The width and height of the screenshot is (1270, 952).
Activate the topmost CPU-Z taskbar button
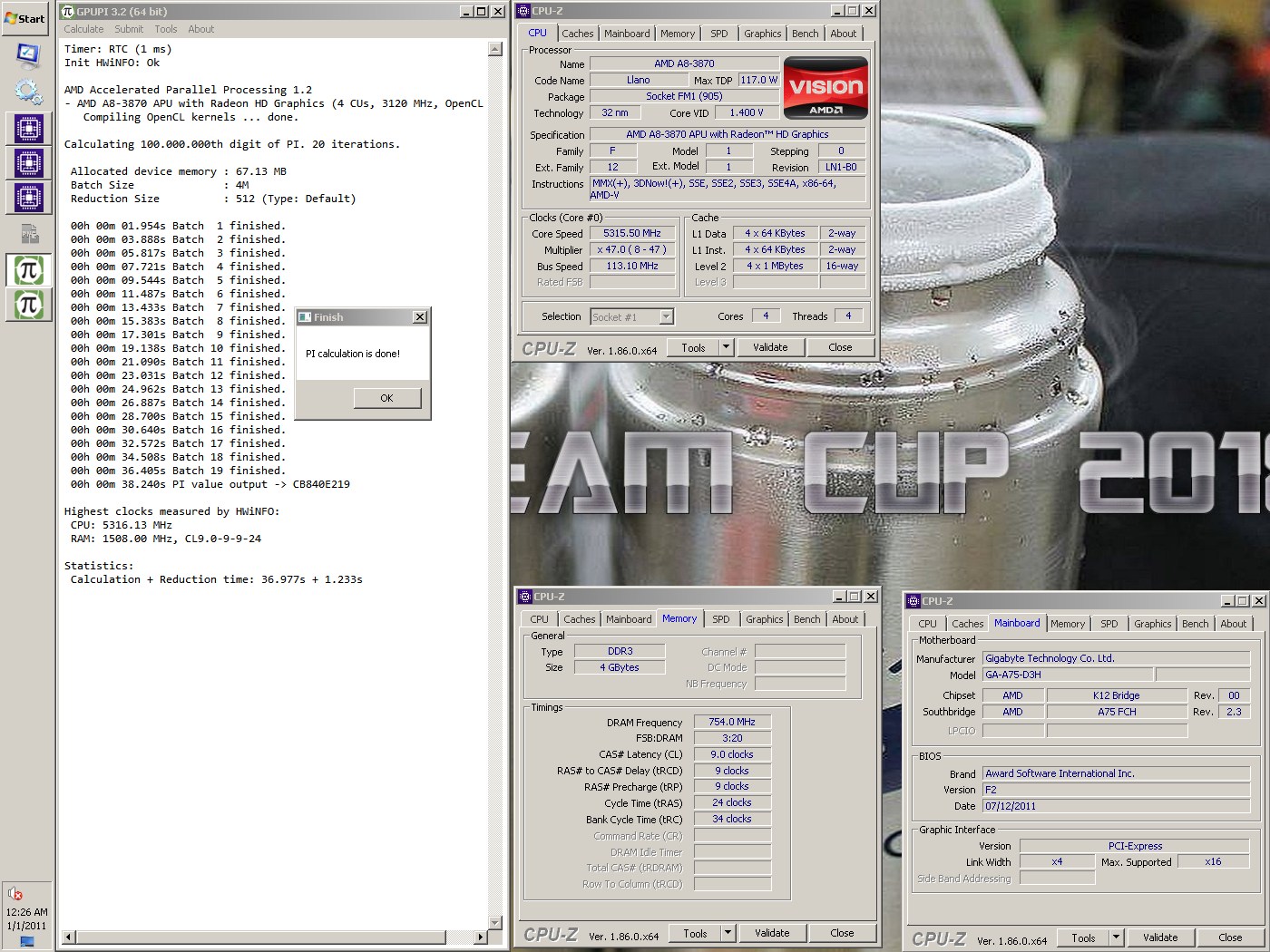tap(28, 129)
